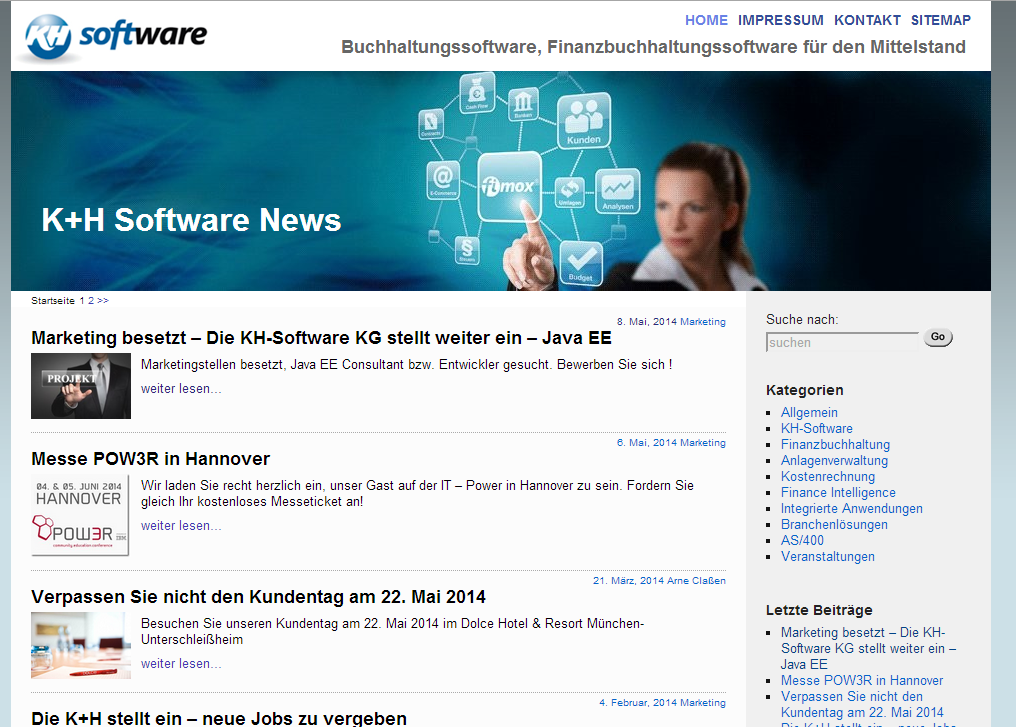
Task: Select the Integrierte Anwendungen category
Action: tap(851, 509)
